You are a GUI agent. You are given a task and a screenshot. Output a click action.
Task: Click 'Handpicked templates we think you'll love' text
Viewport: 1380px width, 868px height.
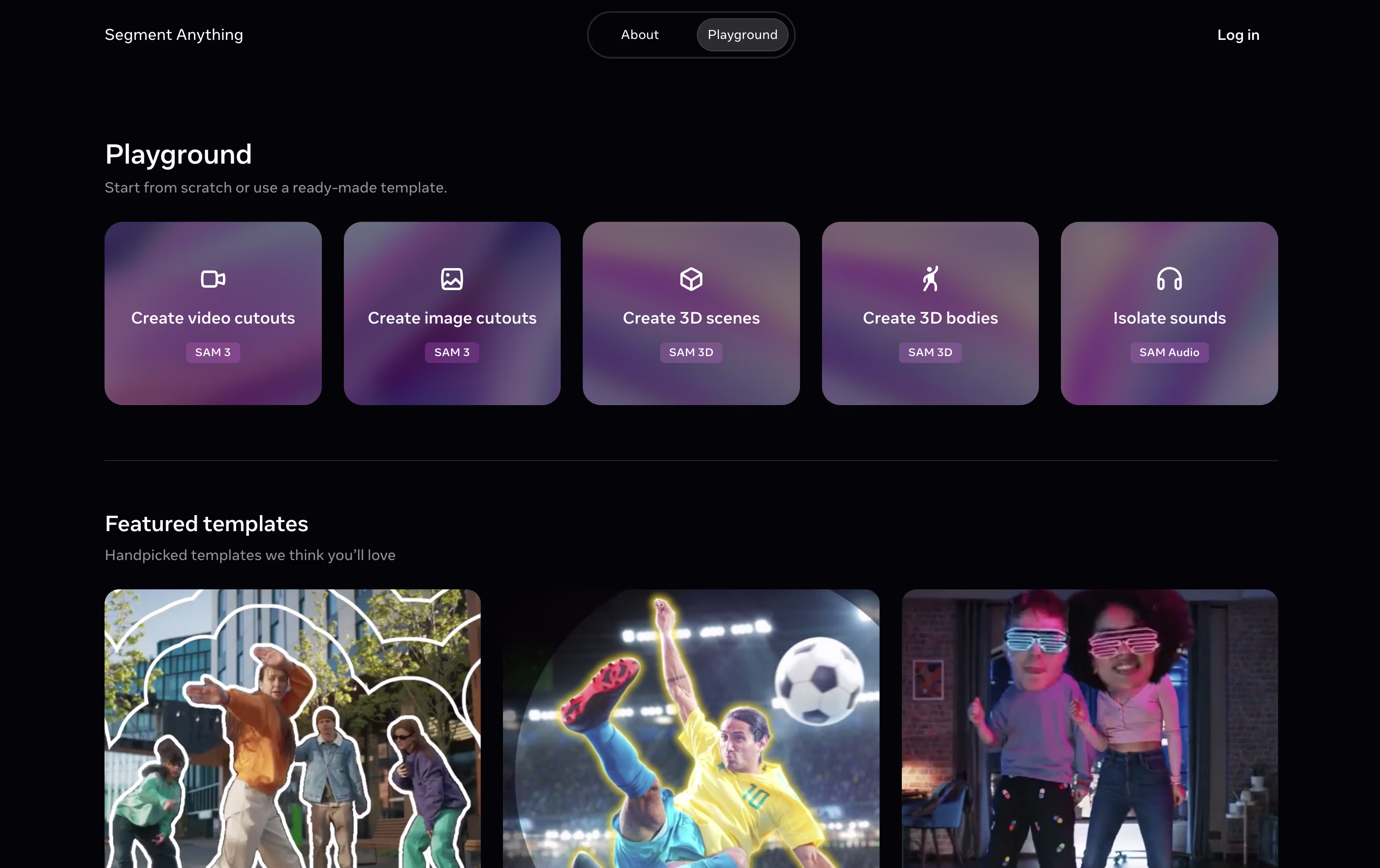click(x=250, y=555)
